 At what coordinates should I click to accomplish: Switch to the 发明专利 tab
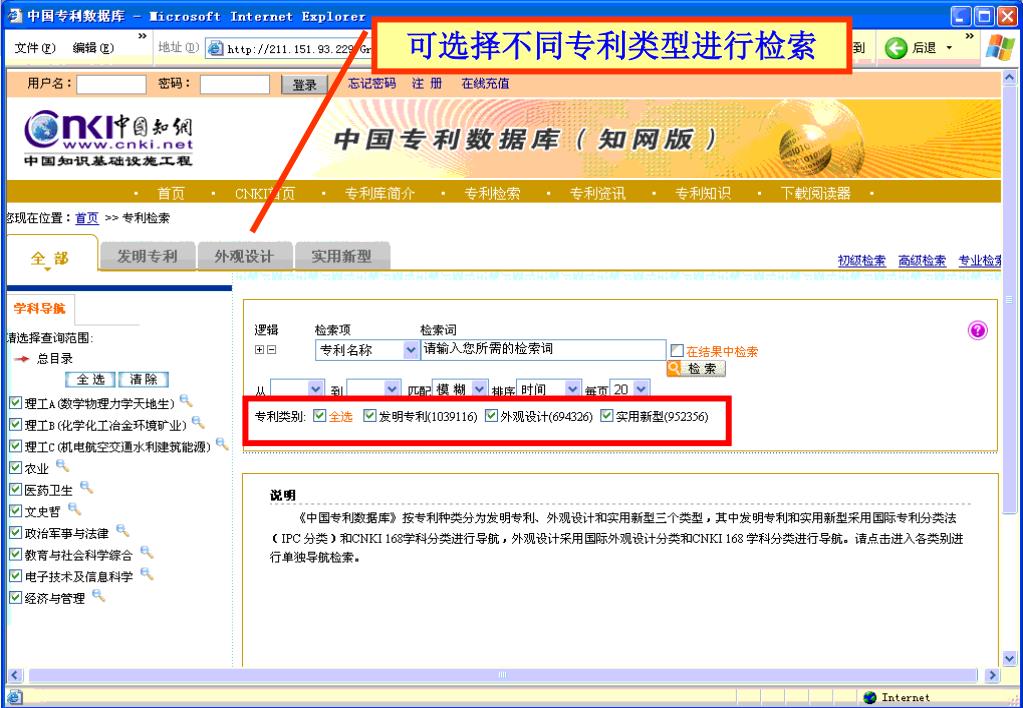pyautogui.click(x=147, y=256)
